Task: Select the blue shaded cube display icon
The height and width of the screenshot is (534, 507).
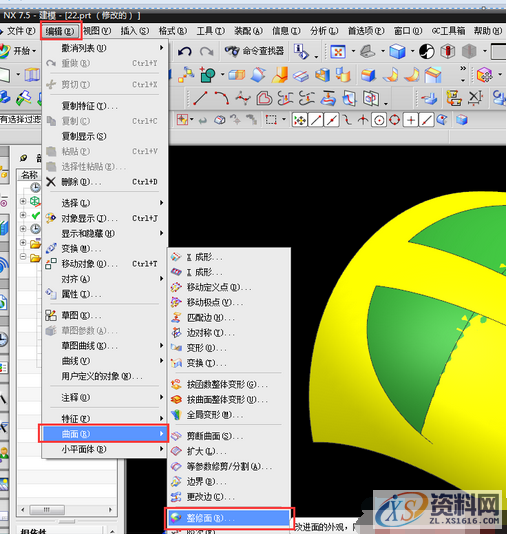Action: point(397,51)
